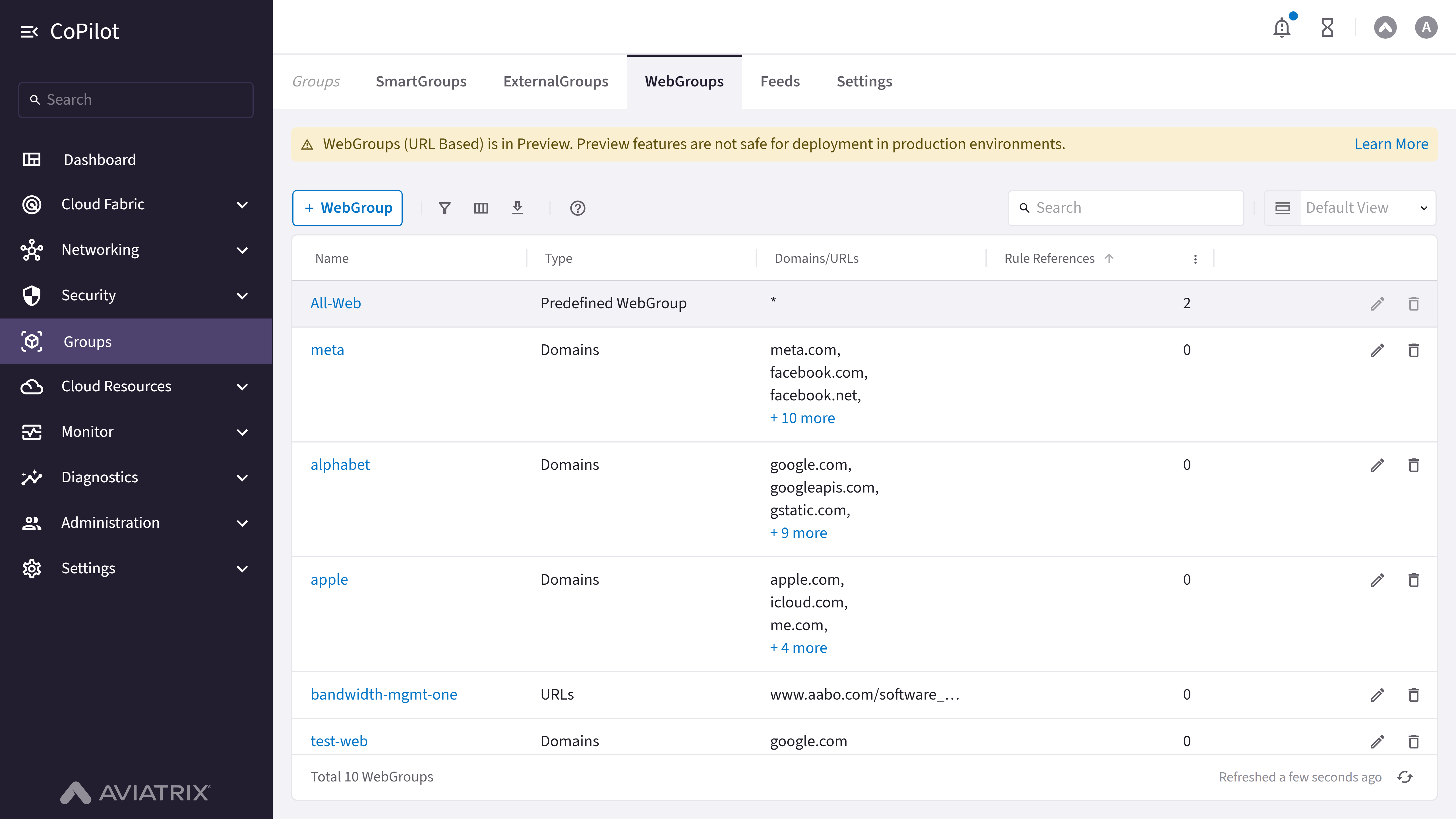Open bandwidth-mgmt-one WebGroup link
Image resolution: width=1456 pixels, height=819 pixels.
[384, 695]
